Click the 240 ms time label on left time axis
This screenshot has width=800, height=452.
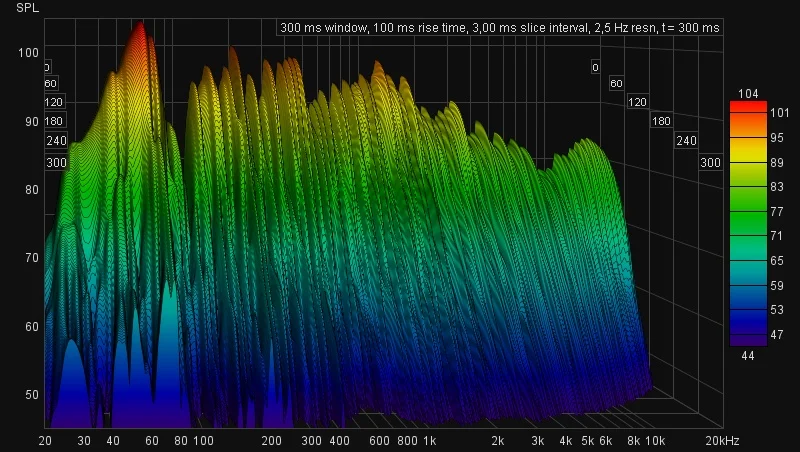(56, 140)
